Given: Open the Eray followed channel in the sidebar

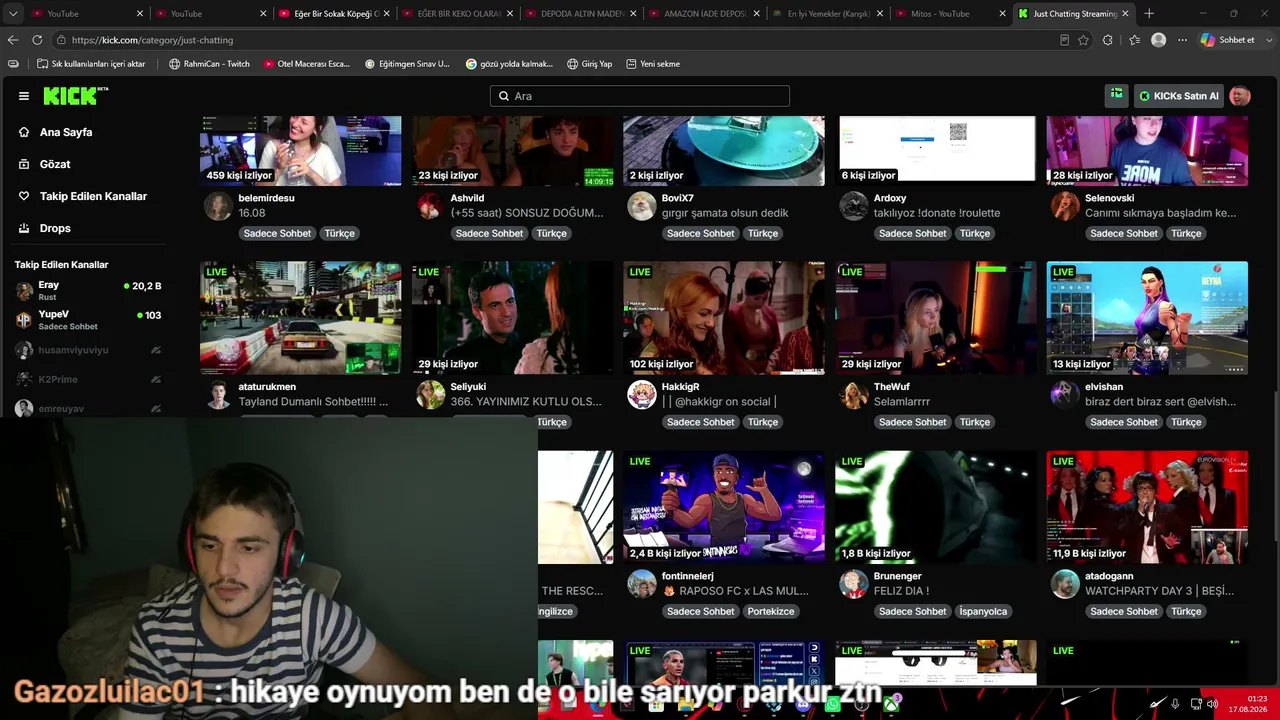Looking at the screenshot, I should [x=88, y=290].
